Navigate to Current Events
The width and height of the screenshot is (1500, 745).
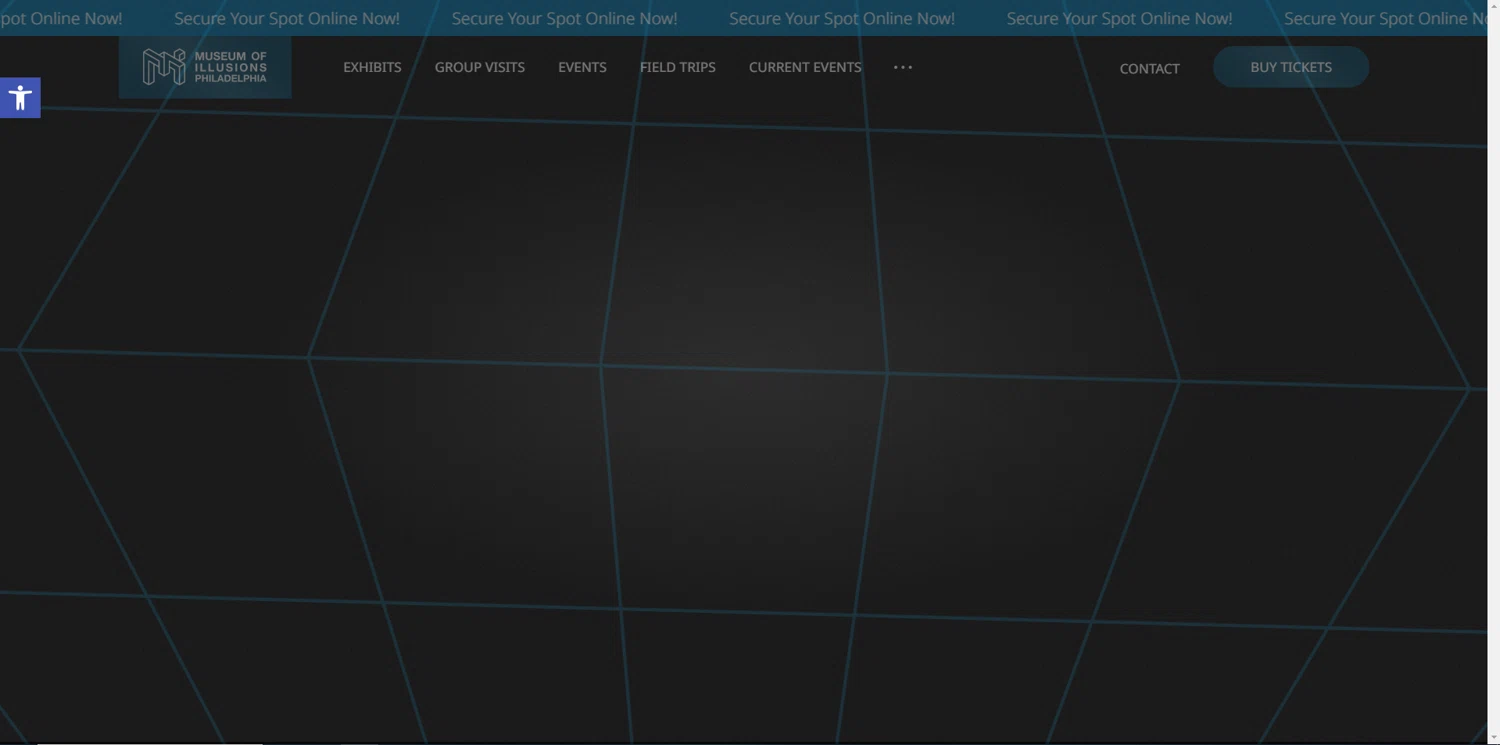coord(805,67)
